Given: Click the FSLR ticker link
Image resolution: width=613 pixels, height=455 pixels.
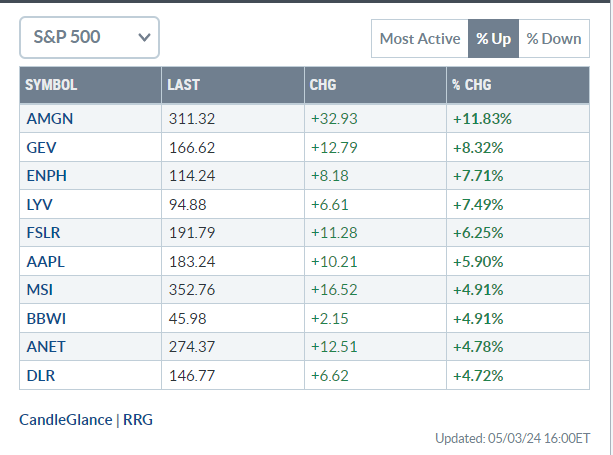Looking at the screenshot, I should (46, 233).
